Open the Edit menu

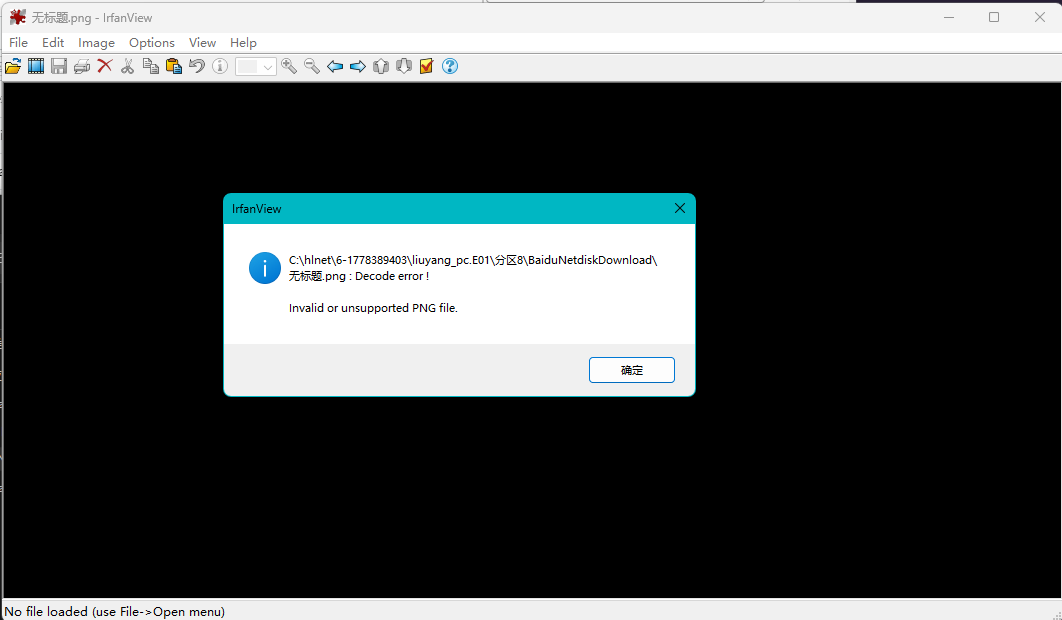[x=53, y=43]
